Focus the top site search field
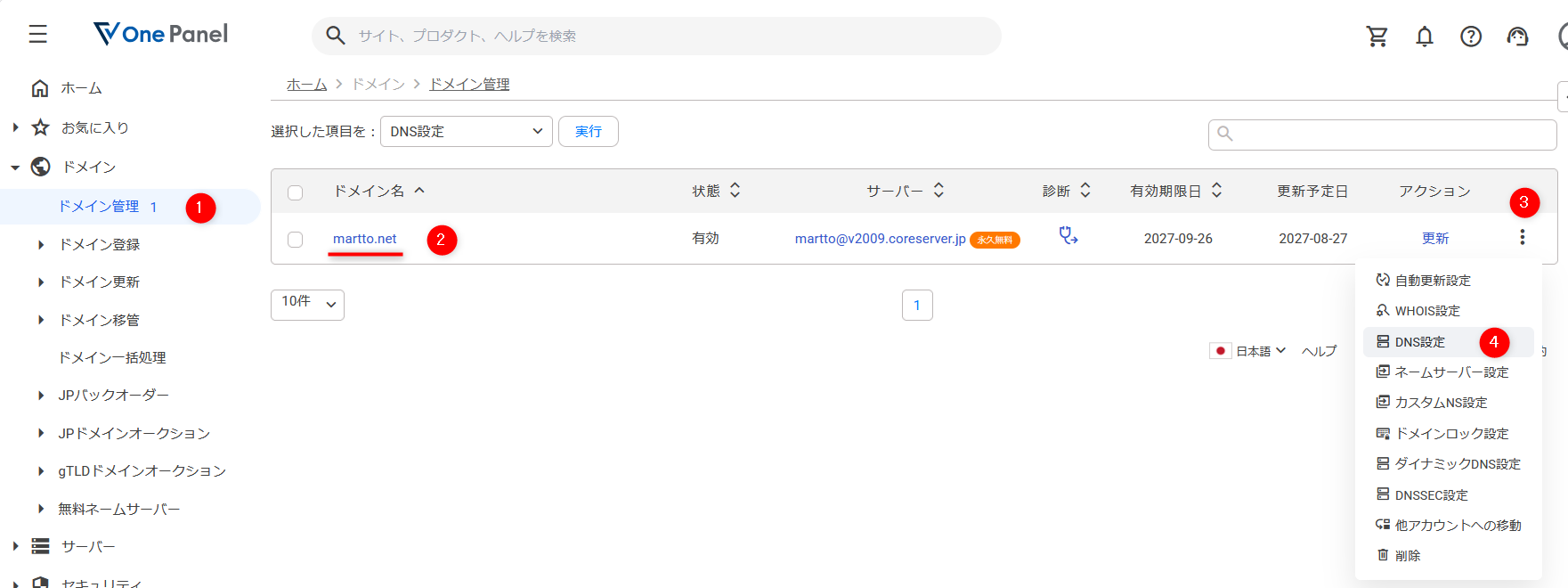This screenshot has height=588, width=1568. pos(656,36)
